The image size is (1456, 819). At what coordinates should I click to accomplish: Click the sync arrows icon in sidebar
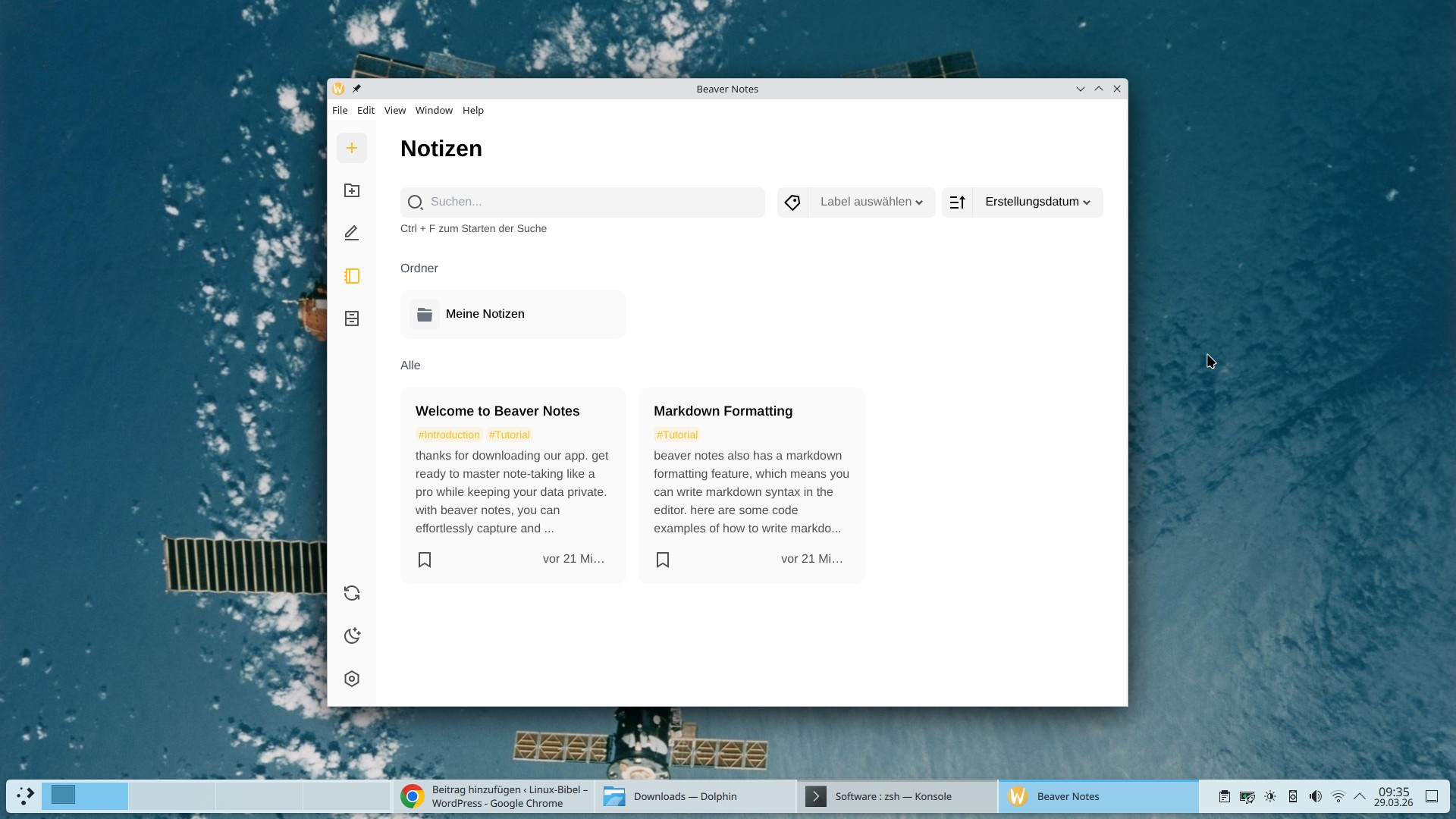coord(352,593)
